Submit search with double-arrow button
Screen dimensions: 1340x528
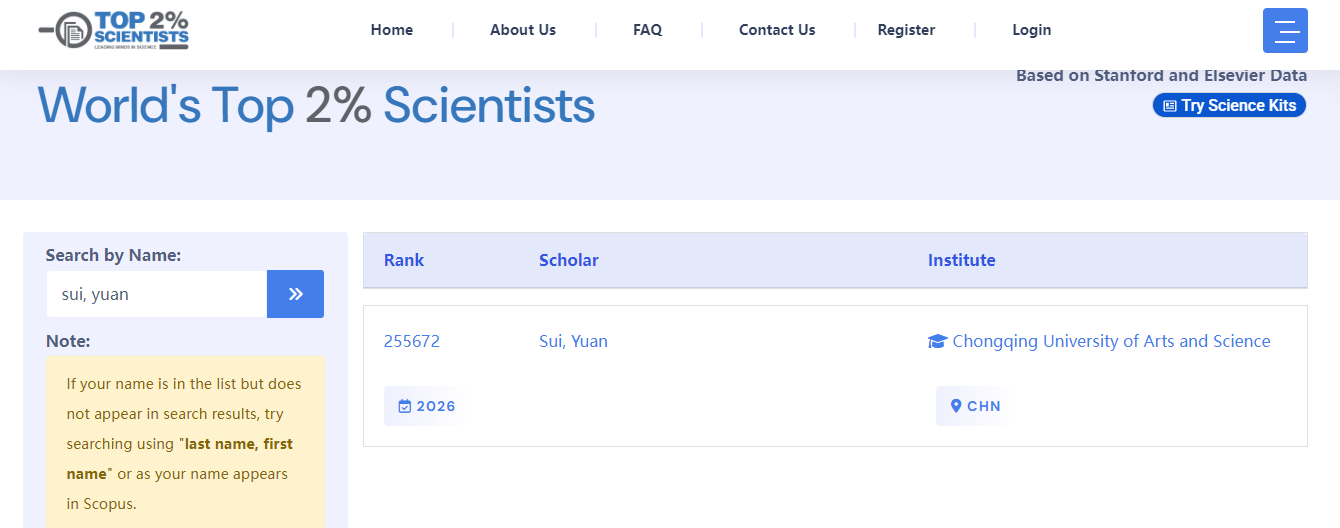295,294
